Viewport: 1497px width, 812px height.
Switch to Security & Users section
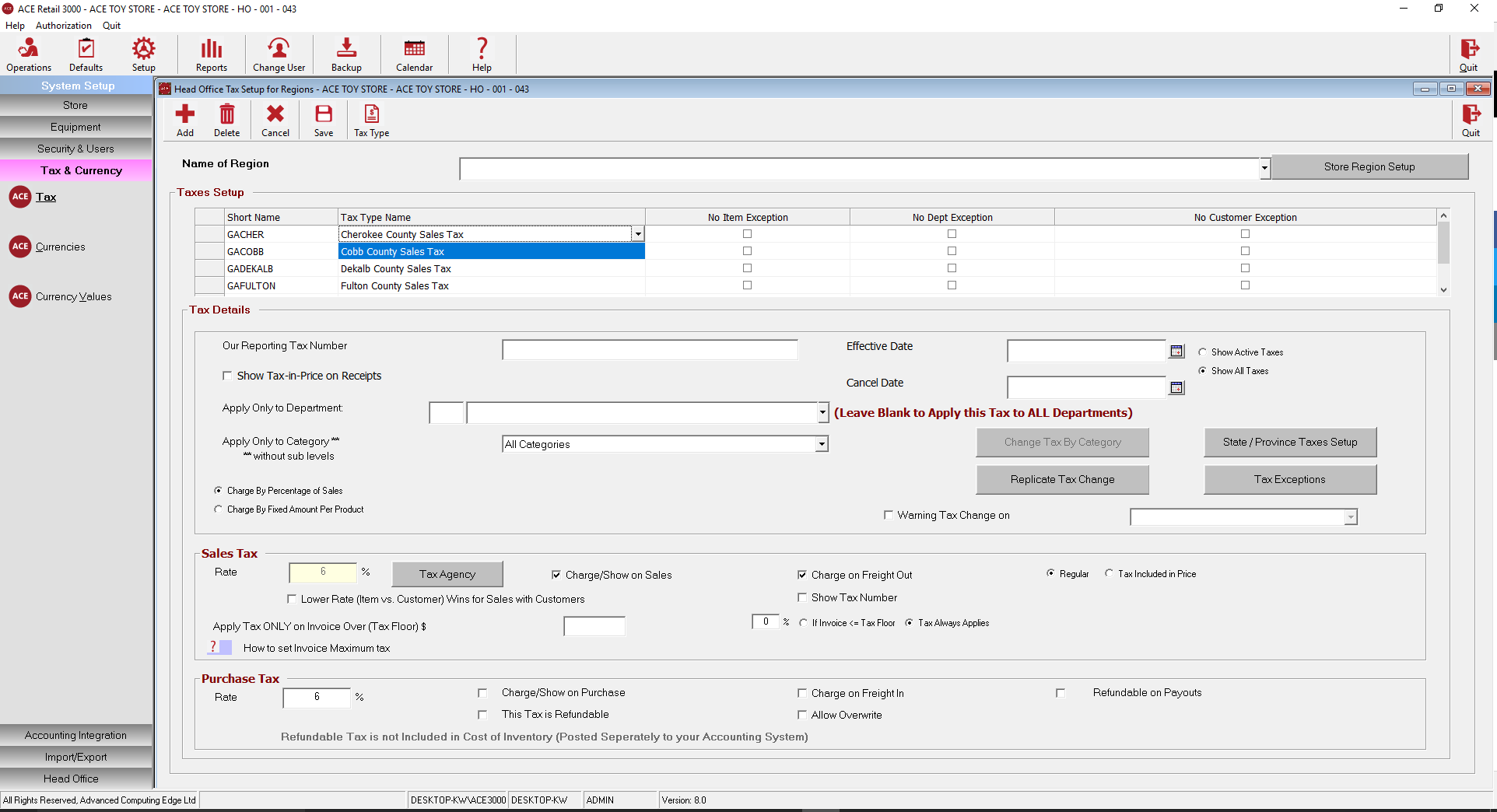[x=75, y=149]
